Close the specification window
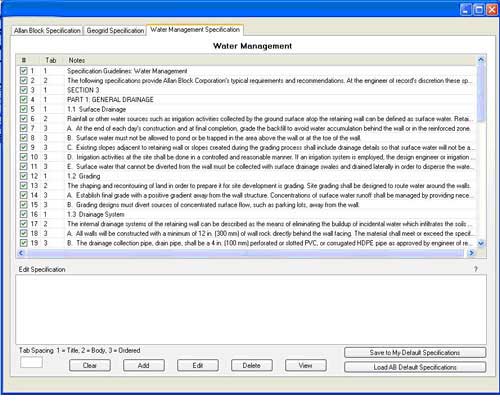This screenshot has height=403, width=500. tap(492, 9)
